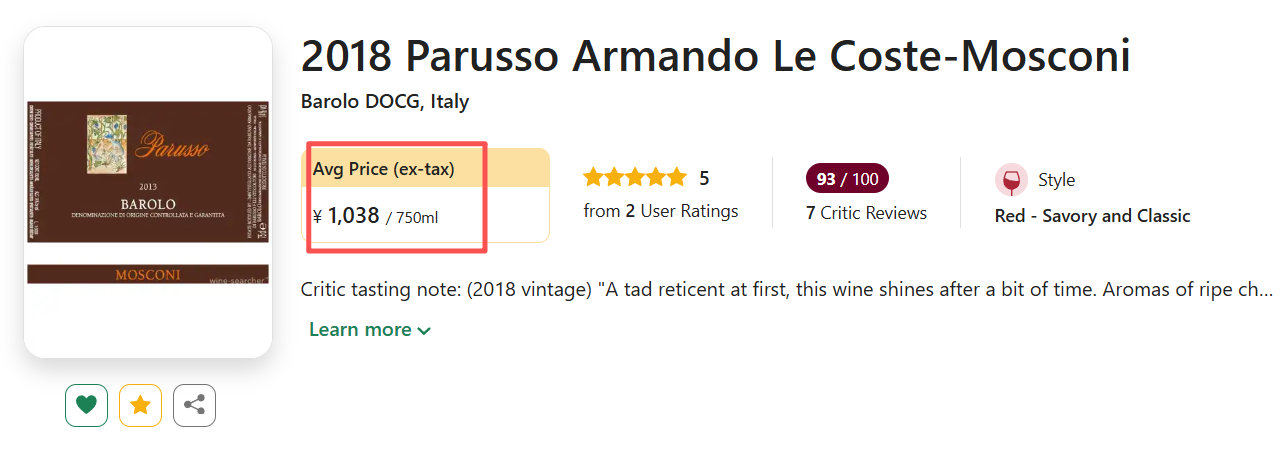
Task: Click the Avg Price (ex-tax) header
Action: pos(384,170)
